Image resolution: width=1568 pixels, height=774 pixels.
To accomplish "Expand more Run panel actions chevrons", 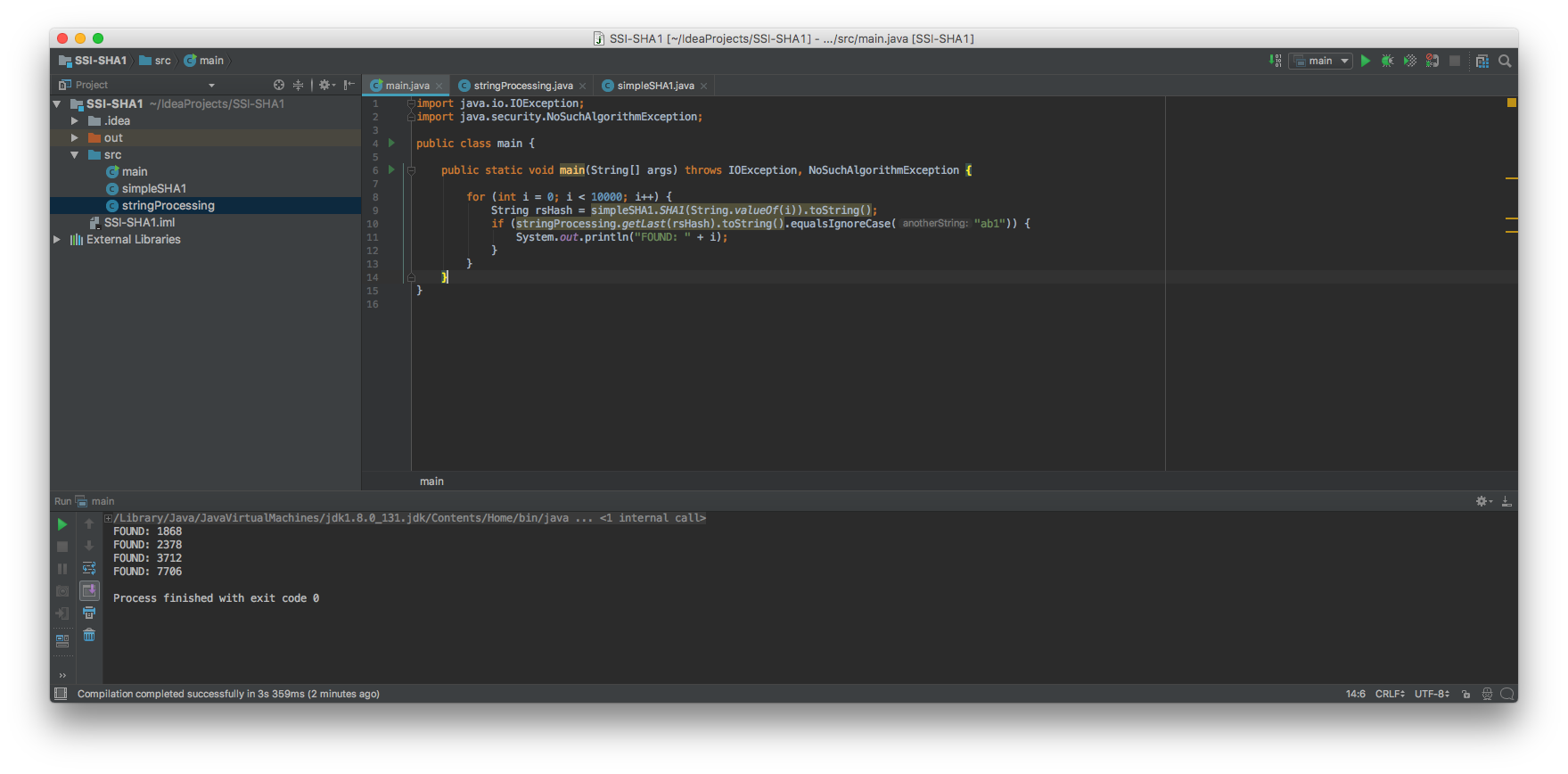I will tap(62, 676).
